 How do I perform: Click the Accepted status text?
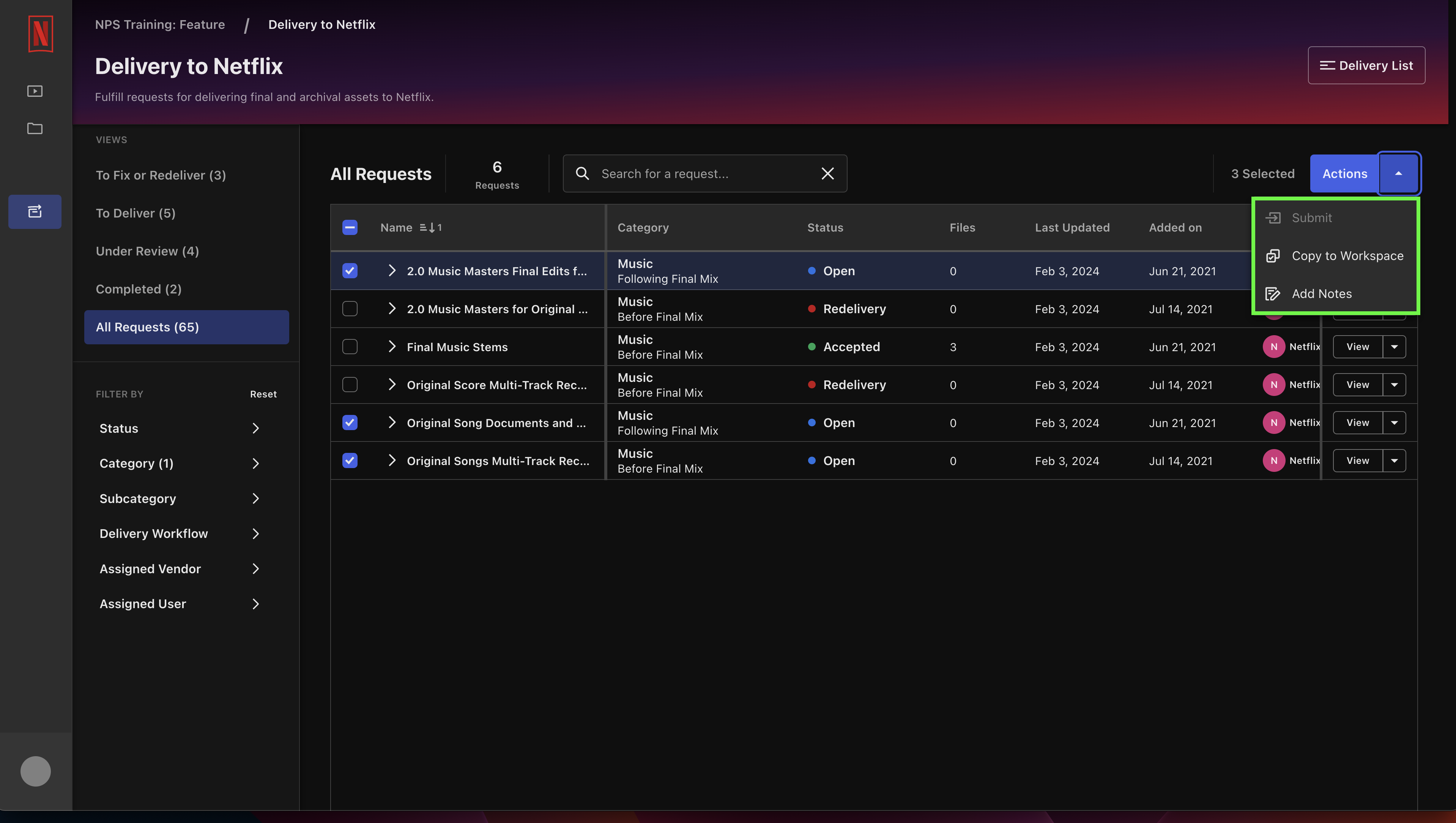pos(851,347)
